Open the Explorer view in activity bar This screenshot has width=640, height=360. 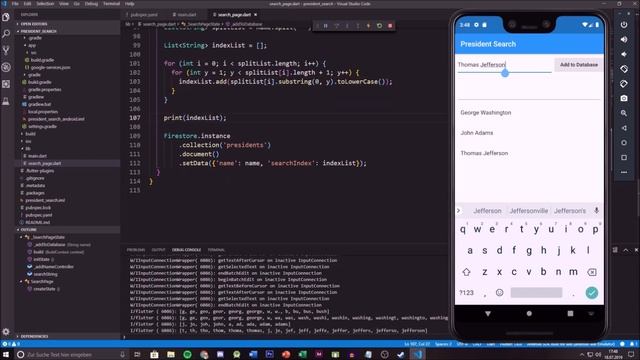(6, 17)
